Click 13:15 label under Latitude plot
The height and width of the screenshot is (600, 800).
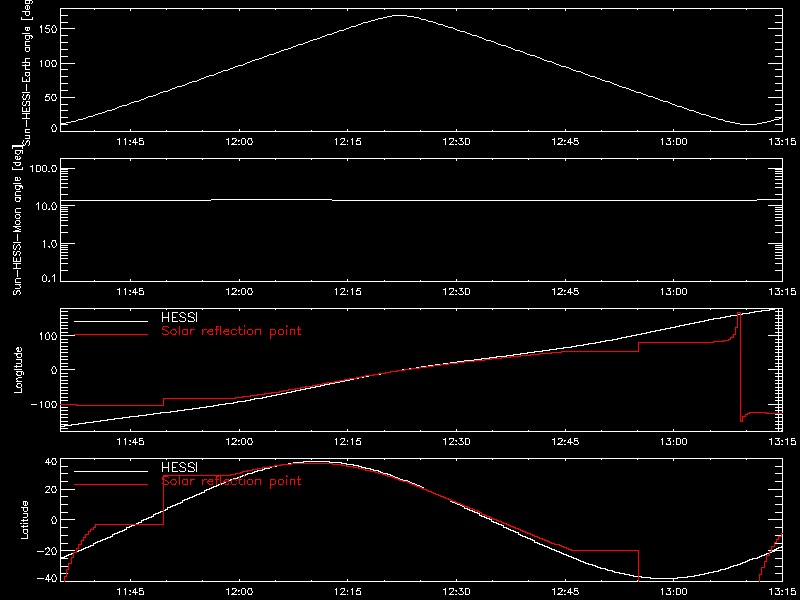tap(782, 592)
